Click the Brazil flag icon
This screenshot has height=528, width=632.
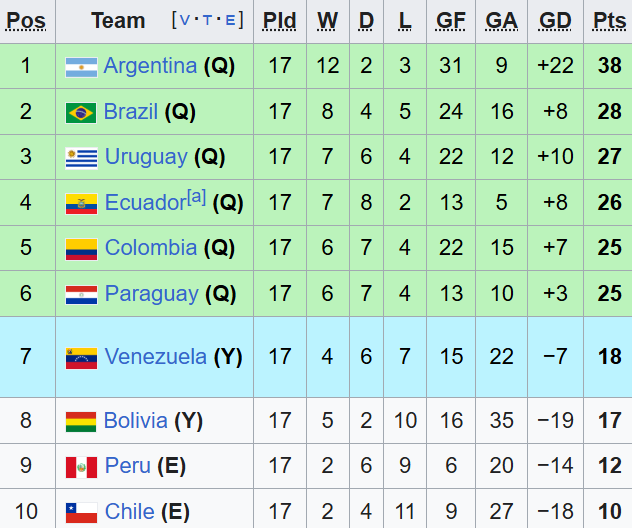(x=81, y=112)
